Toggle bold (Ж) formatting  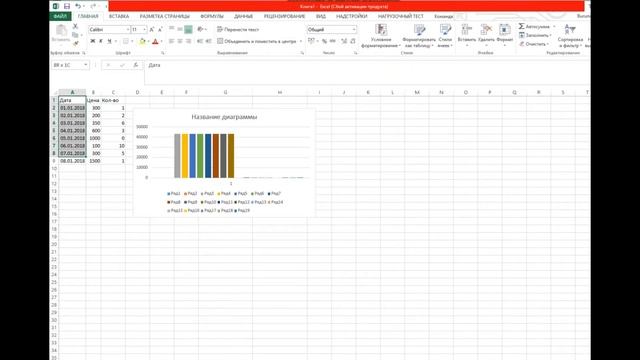pyautogui.click(x=93, y=41)
